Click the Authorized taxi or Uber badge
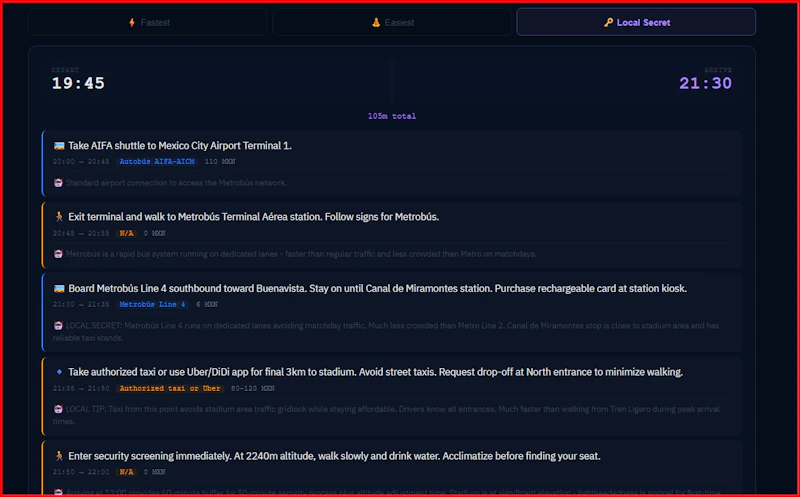 [x=170, y=388]
